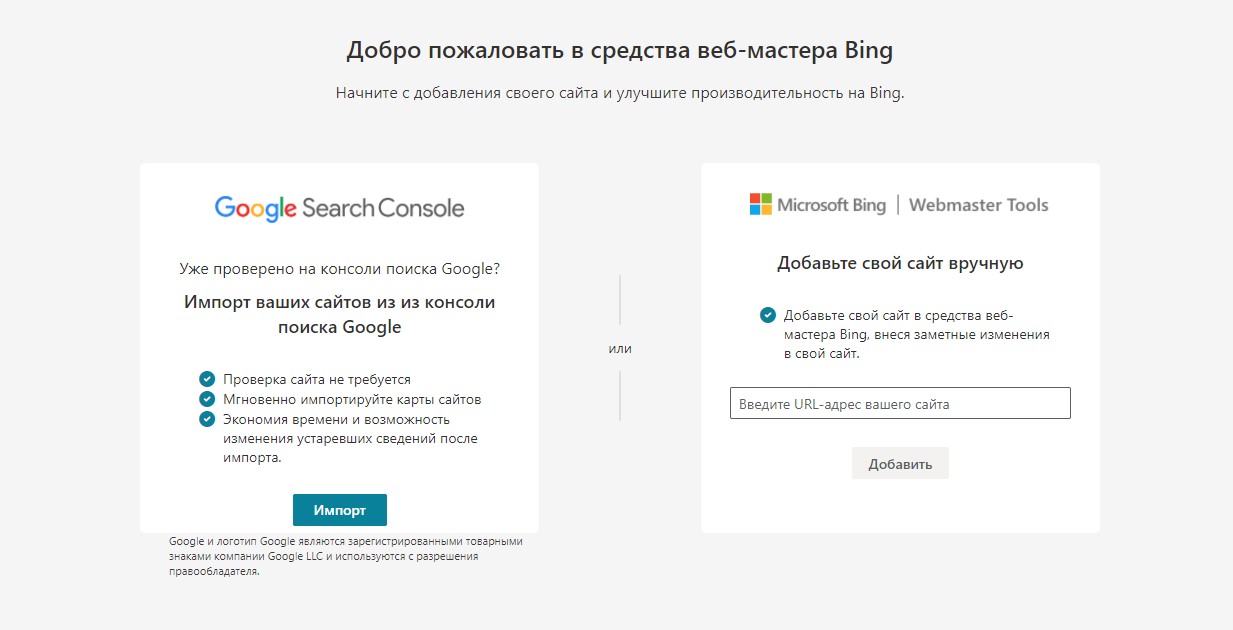The width and height of the screenshot is (1233, 630).
Task: Click the heading Добро пожаловать в средства веб-мастера Bing
Action: tap(619, 51)
